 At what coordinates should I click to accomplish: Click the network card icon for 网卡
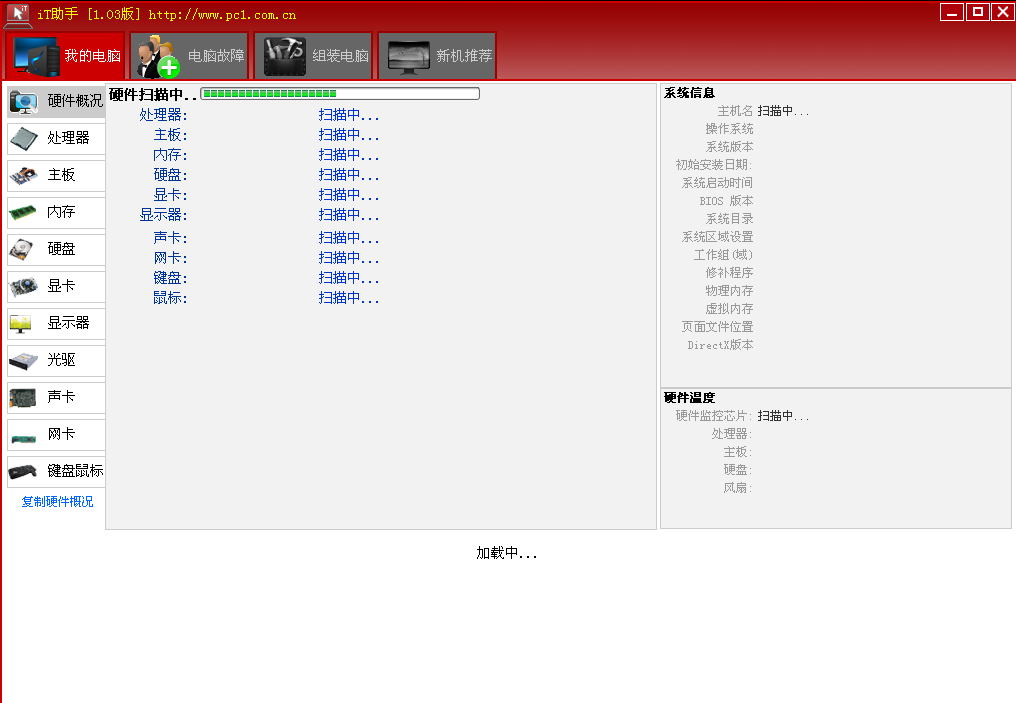[24, 439]
